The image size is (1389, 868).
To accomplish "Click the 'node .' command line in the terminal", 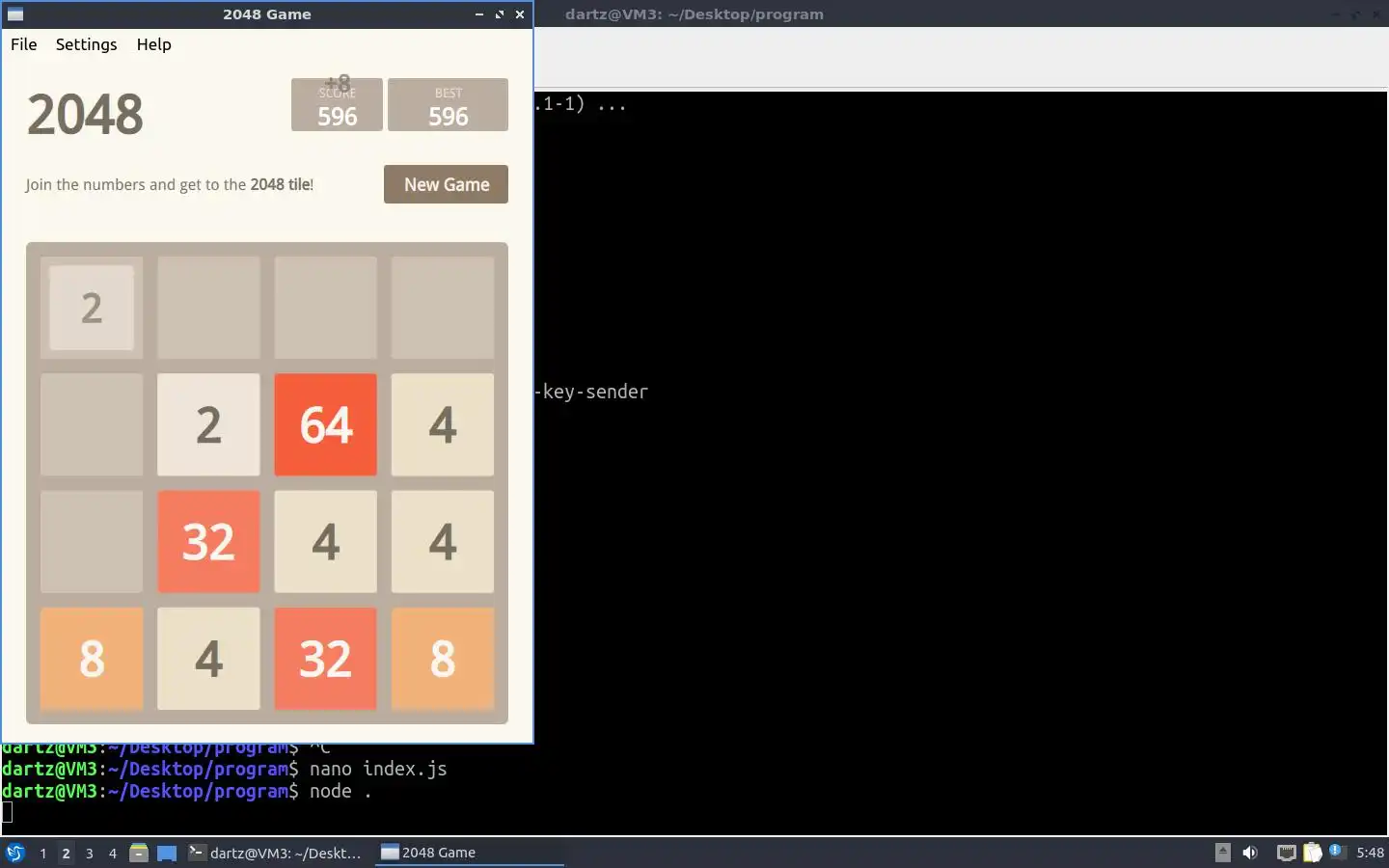I will tap(186, 791).
